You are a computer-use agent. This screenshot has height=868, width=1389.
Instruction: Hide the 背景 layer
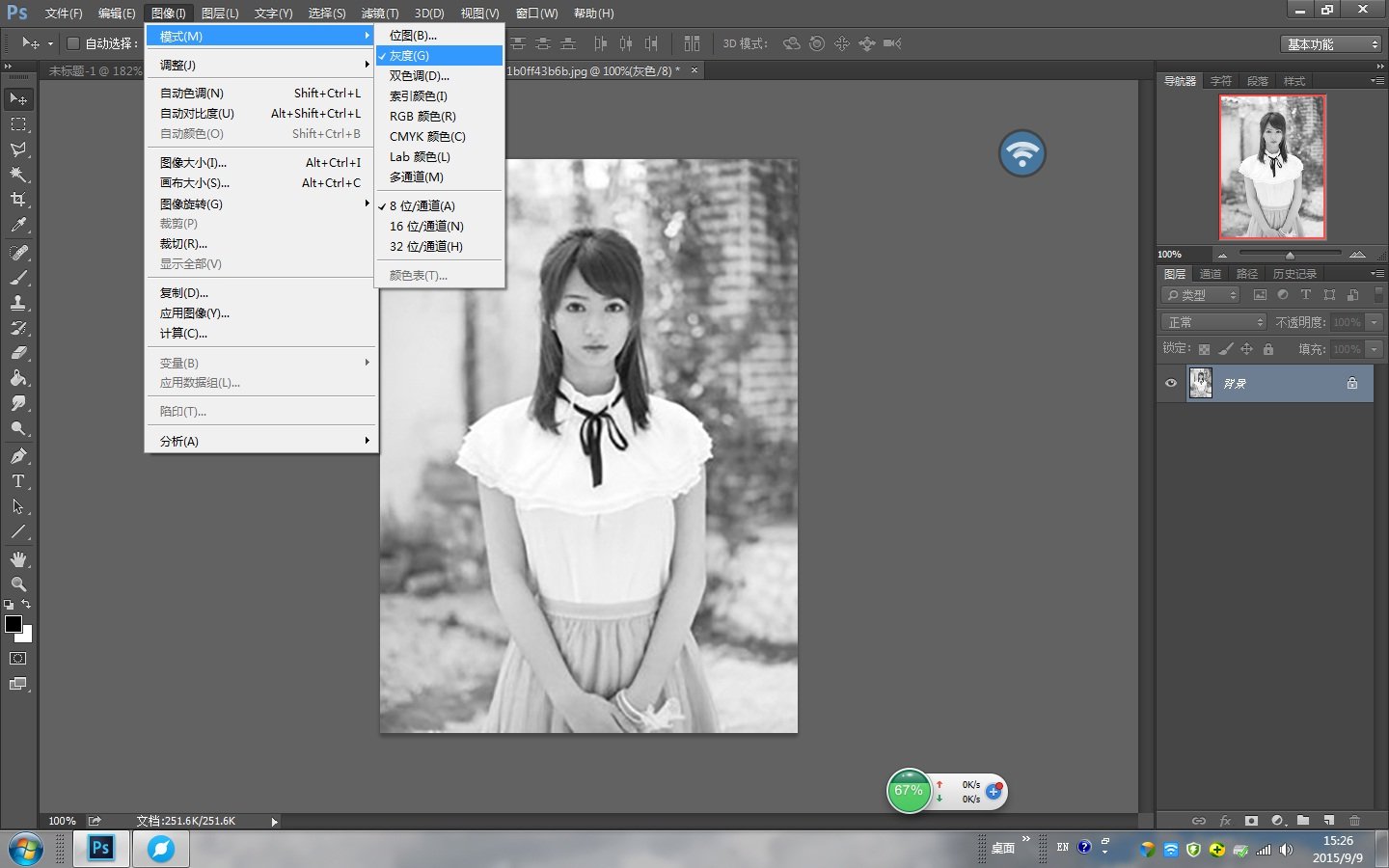pyautogui.click(x=1170, y=383)
